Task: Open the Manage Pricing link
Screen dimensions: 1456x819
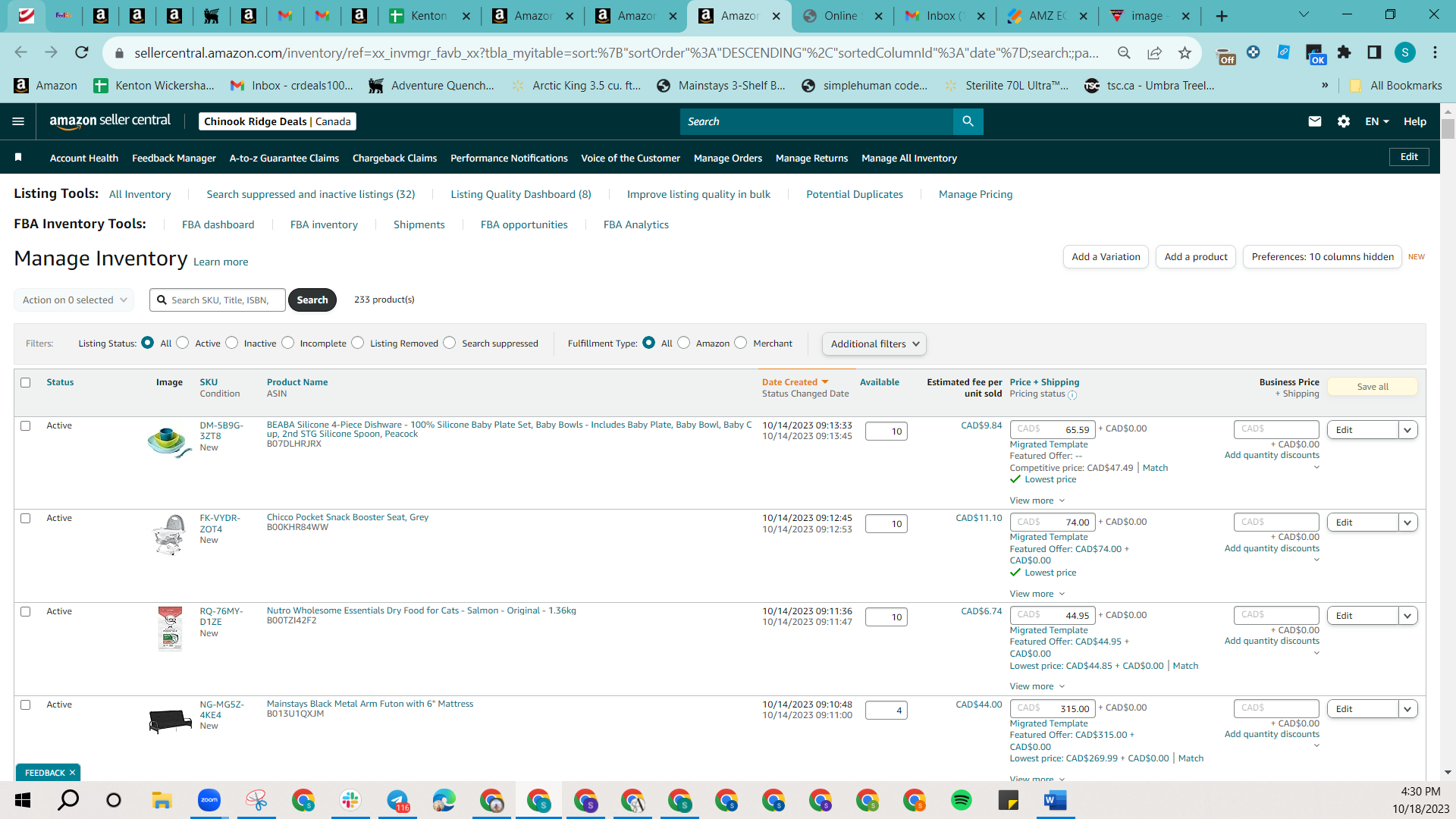Action: click(975, 194)
